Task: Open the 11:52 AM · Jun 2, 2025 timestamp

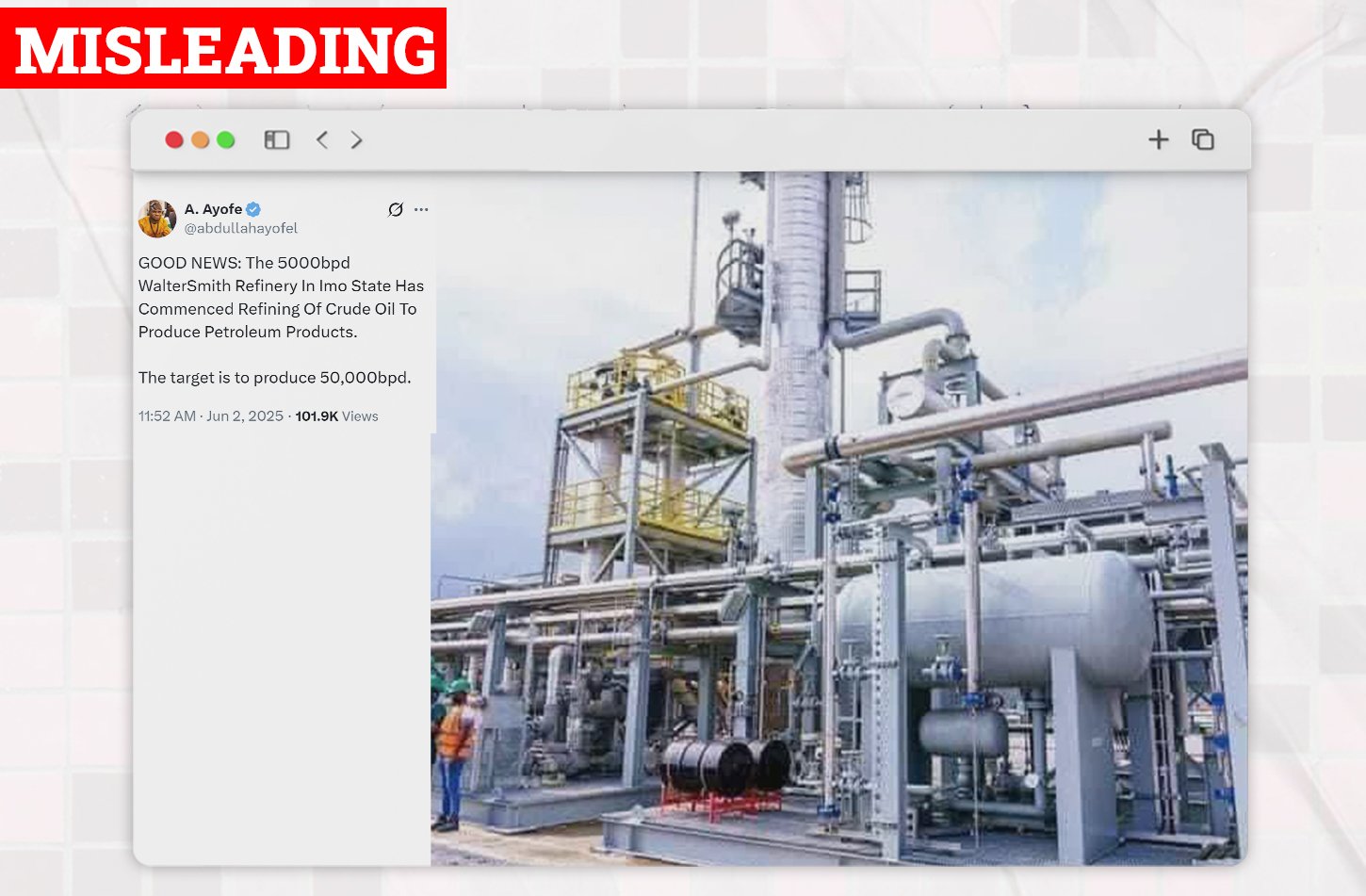Action: (x=211, y=416)
